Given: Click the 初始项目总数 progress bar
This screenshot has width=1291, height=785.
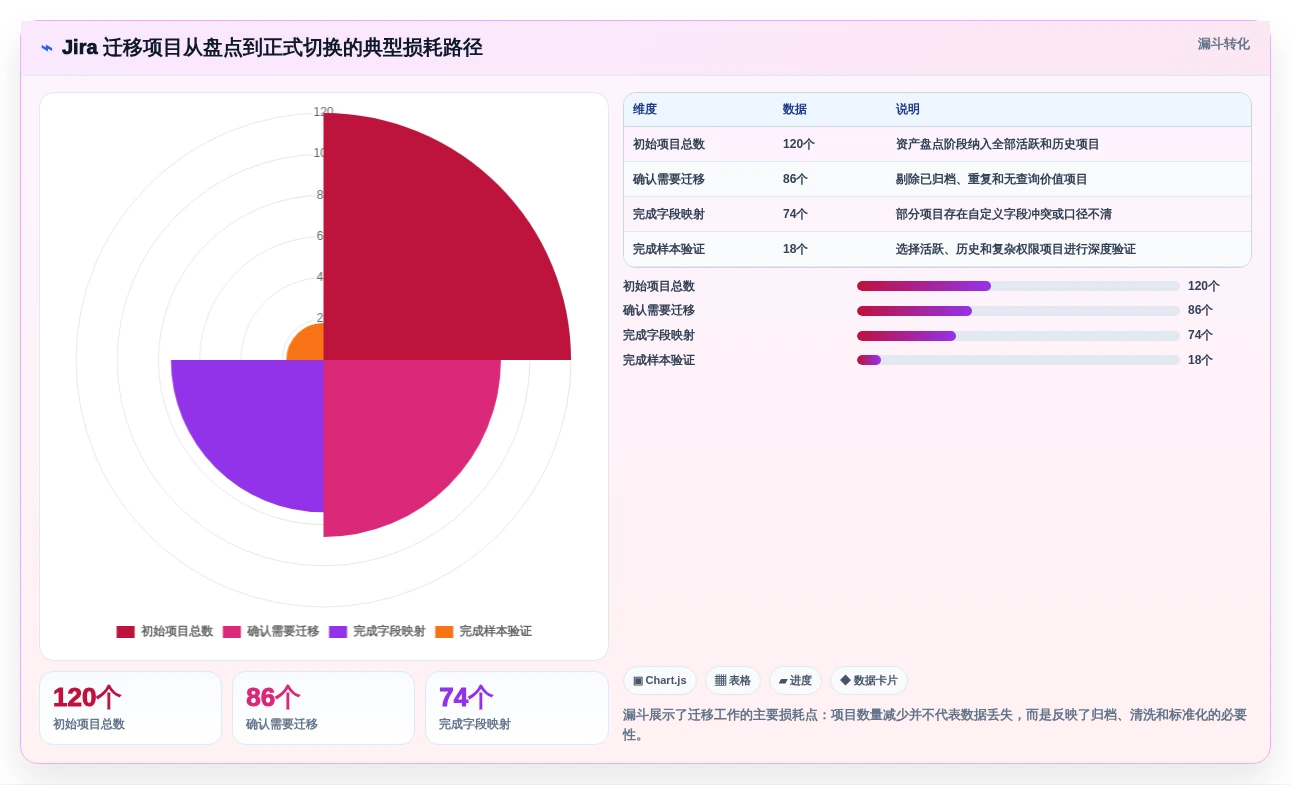Looking at the screenshot, I should (x=1018, y=286).
